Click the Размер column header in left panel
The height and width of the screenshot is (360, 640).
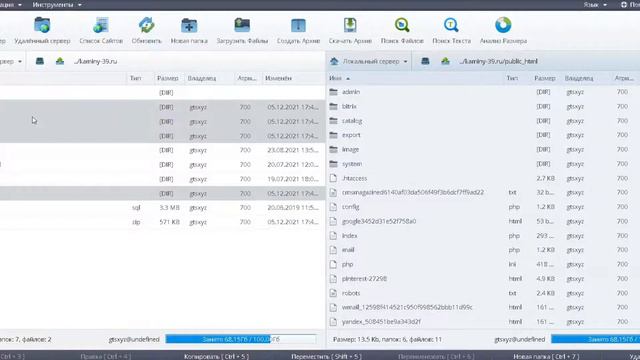167,78
